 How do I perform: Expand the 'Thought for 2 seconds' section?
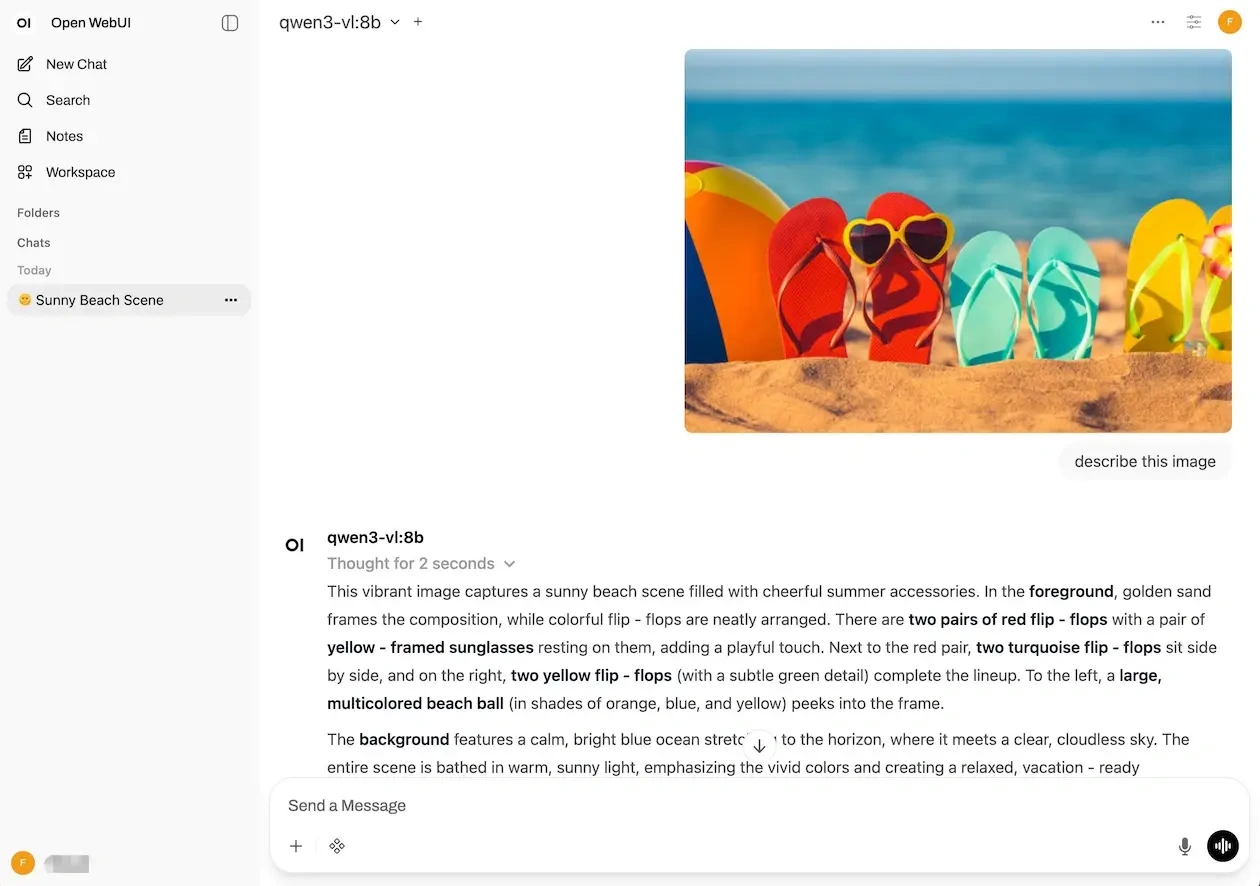click(421, 563)
